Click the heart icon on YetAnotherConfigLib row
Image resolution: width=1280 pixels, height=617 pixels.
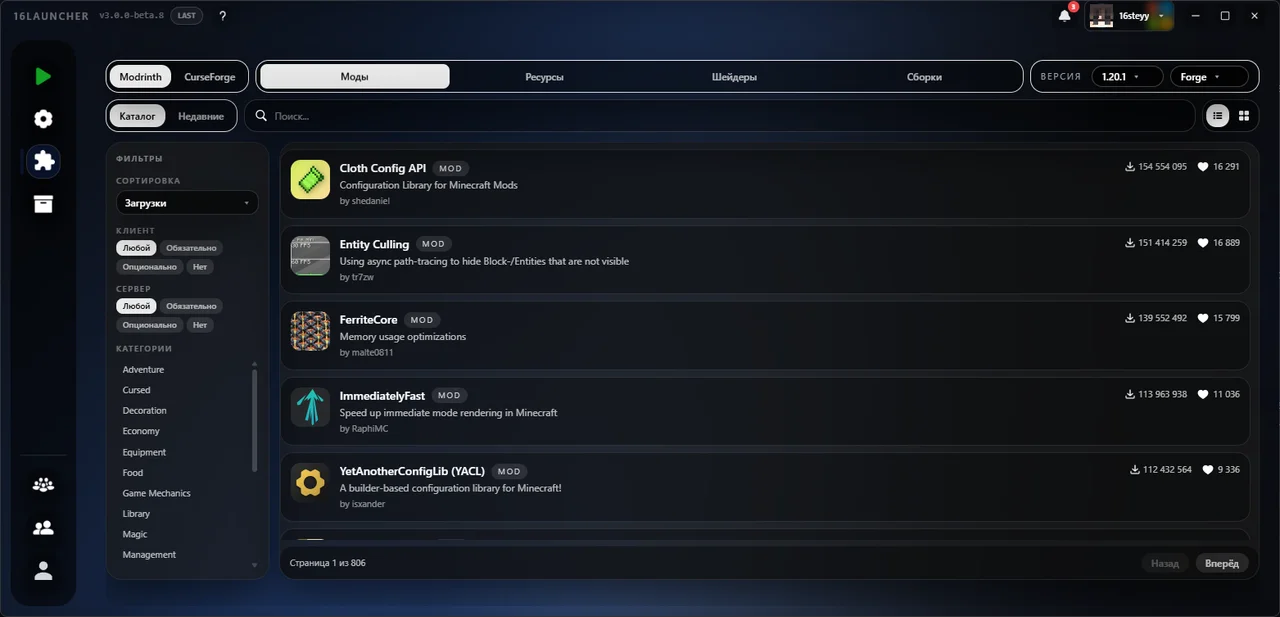[1208, 470]
